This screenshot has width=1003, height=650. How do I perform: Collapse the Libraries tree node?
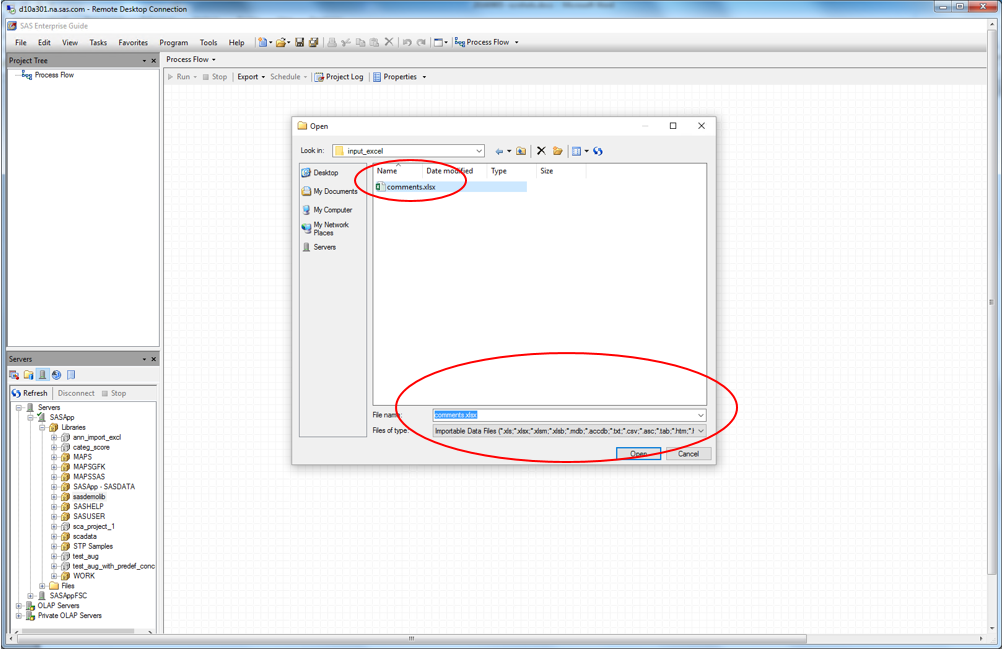(x=42, y=427)
